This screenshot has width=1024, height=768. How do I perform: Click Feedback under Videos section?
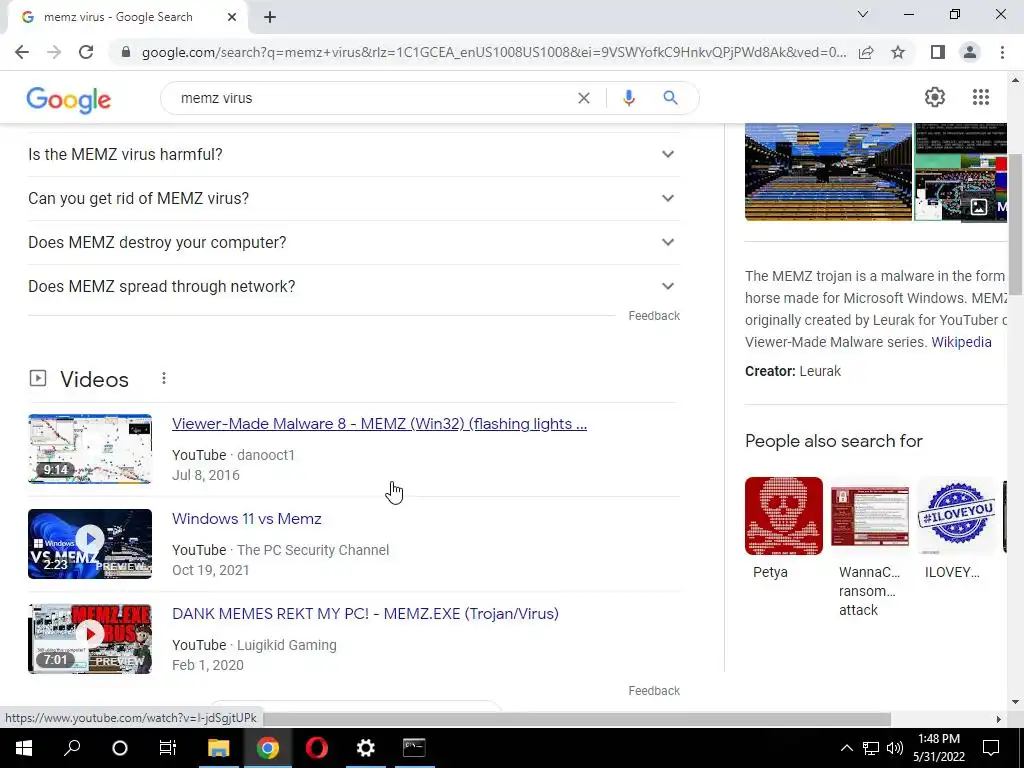(654, 691)
